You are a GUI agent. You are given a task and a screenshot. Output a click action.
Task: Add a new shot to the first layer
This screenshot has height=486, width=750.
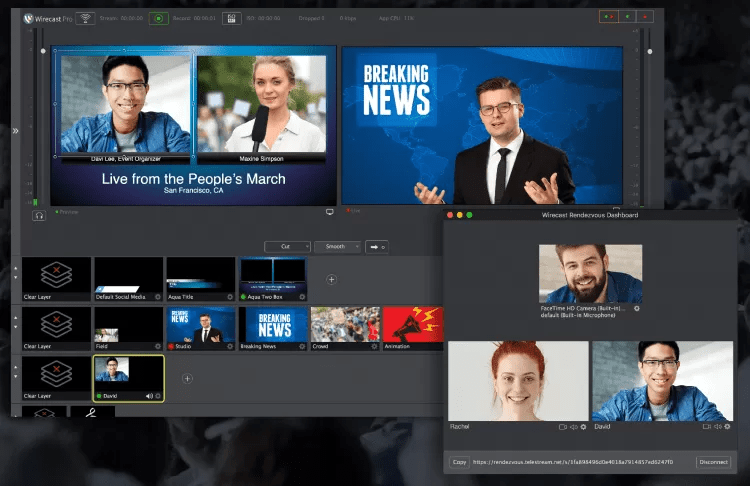(332, 279)
